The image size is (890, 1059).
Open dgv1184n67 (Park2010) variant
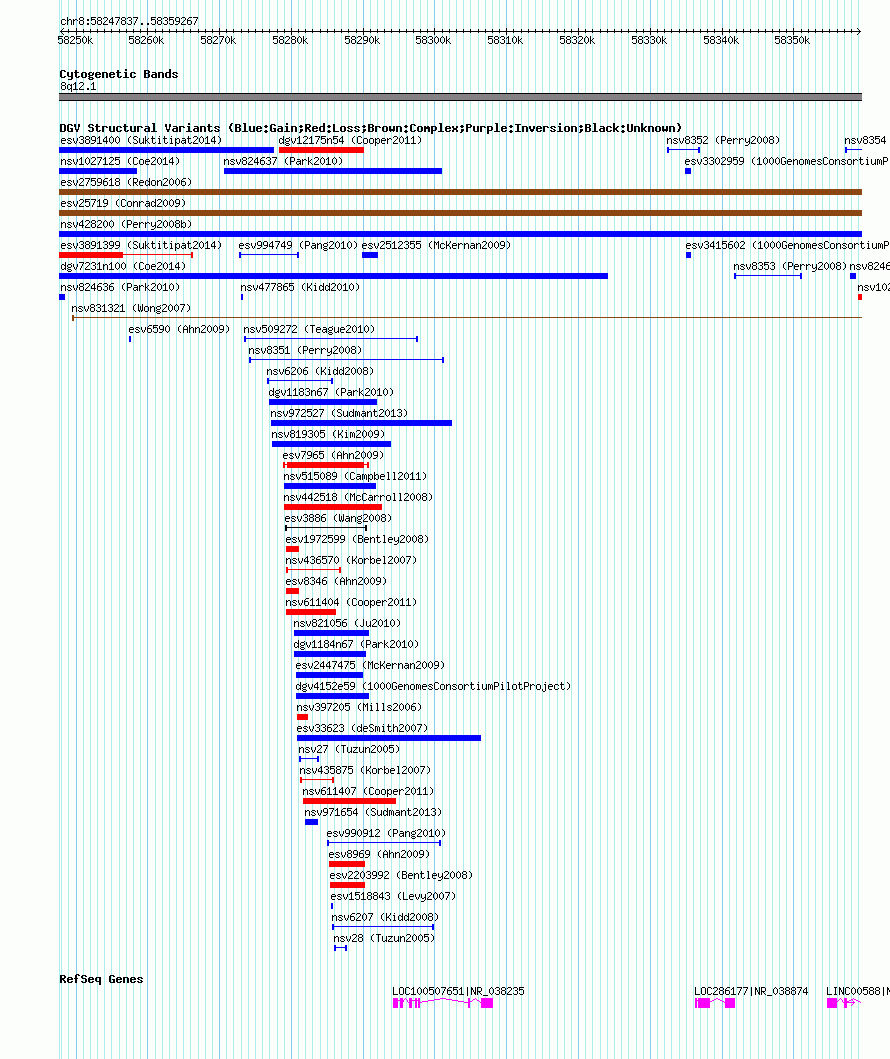(356, 644)
